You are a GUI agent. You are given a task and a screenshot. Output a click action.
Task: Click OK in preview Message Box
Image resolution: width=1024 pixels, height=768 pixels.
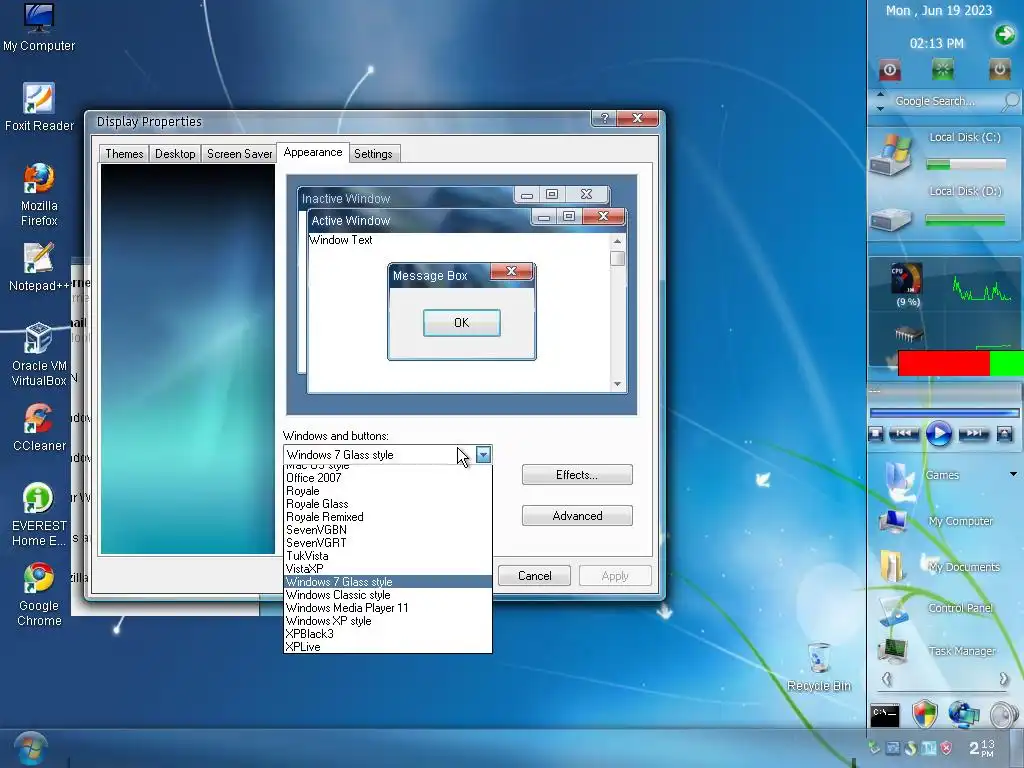tap(462, 323)
